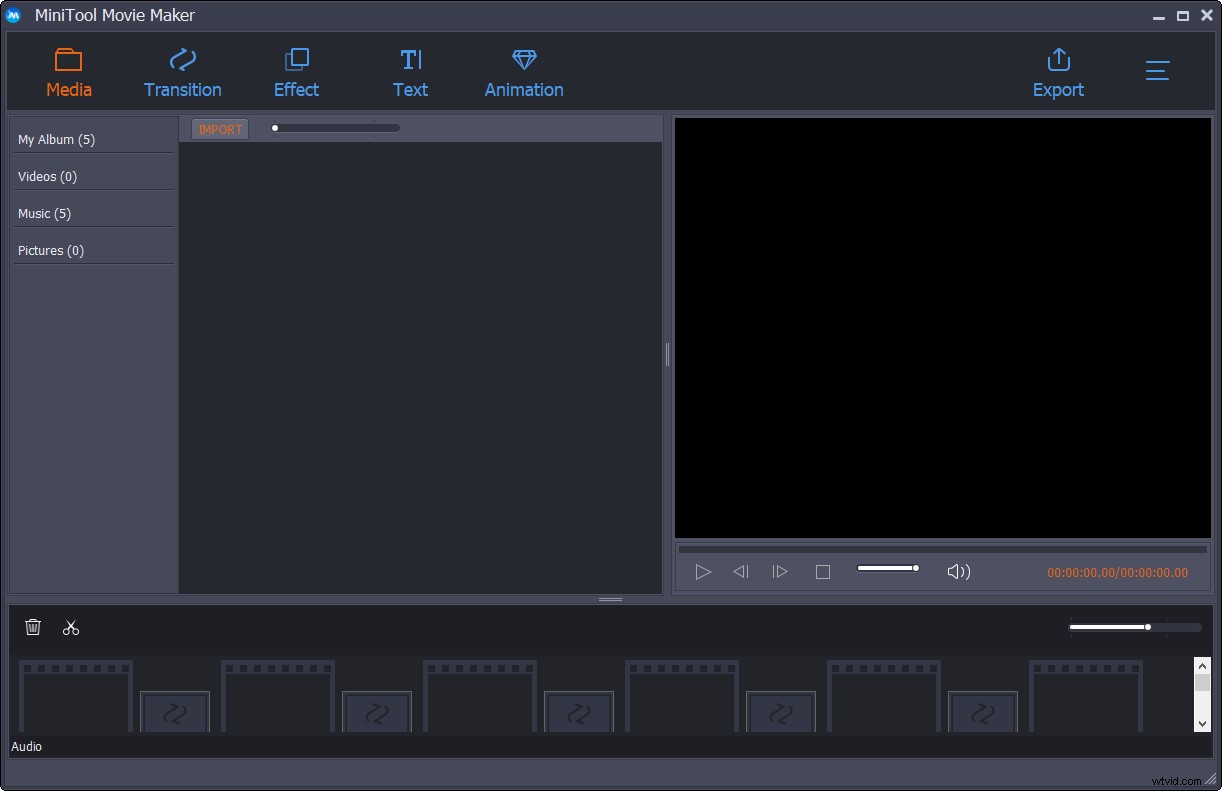Adjust the timeline zoom slider
1222x791 pixels.
pyautogui.click(x=1147, y=627)
